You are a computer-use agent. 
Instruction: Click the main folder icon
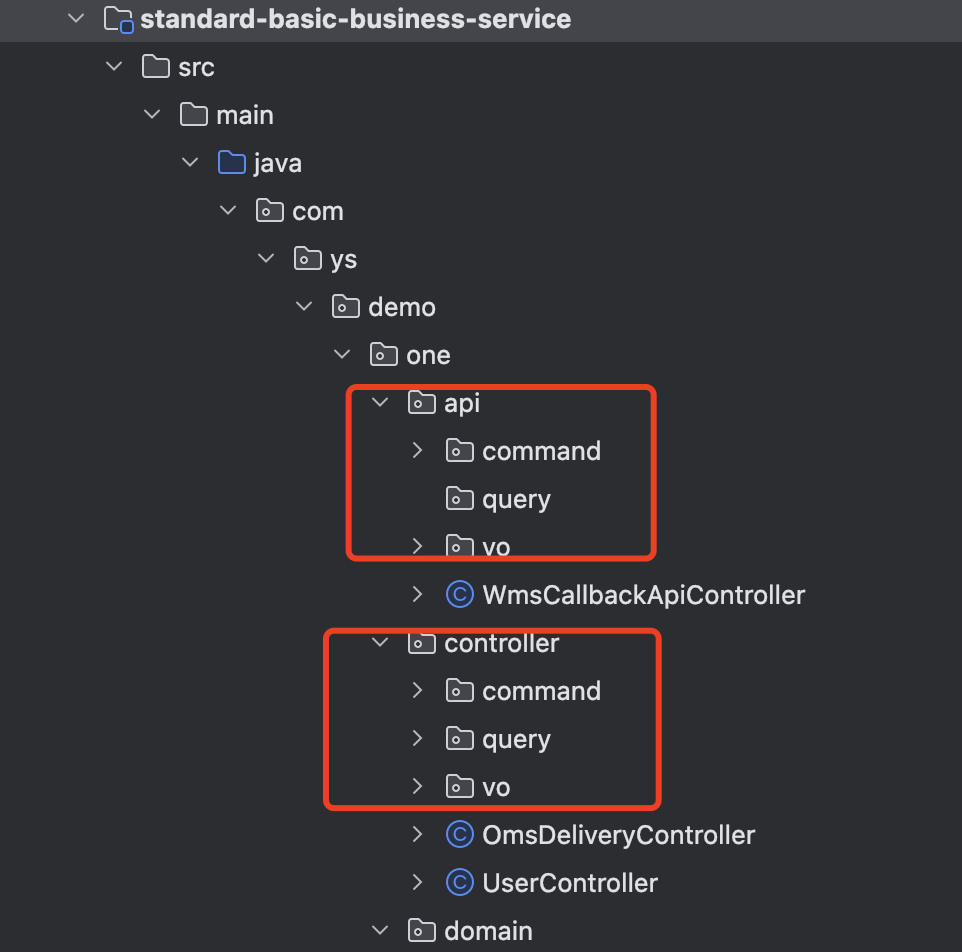[194, 114]
